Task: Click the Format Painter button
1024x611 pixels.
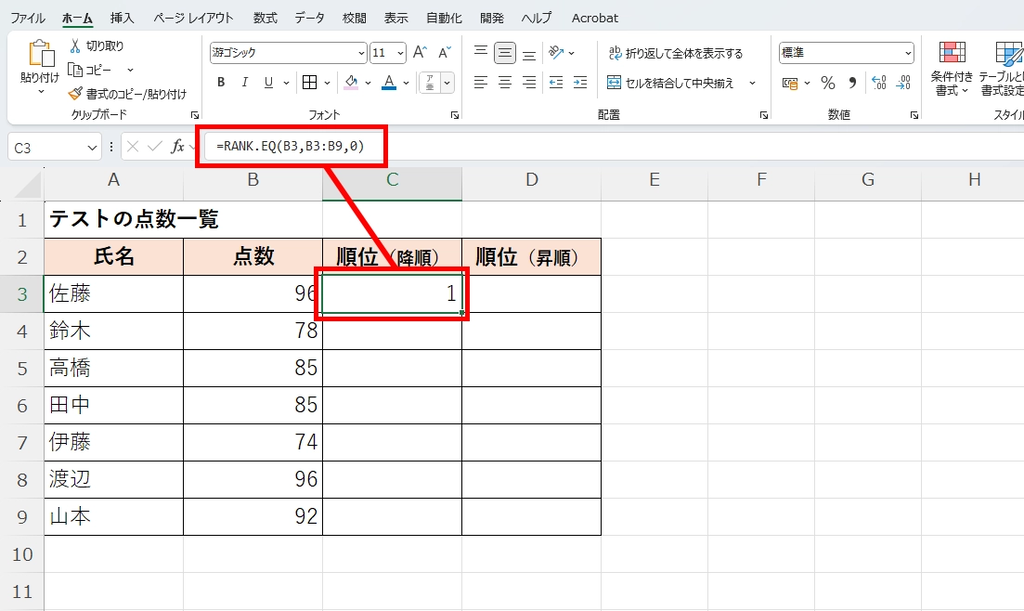Action: [127, 94]
